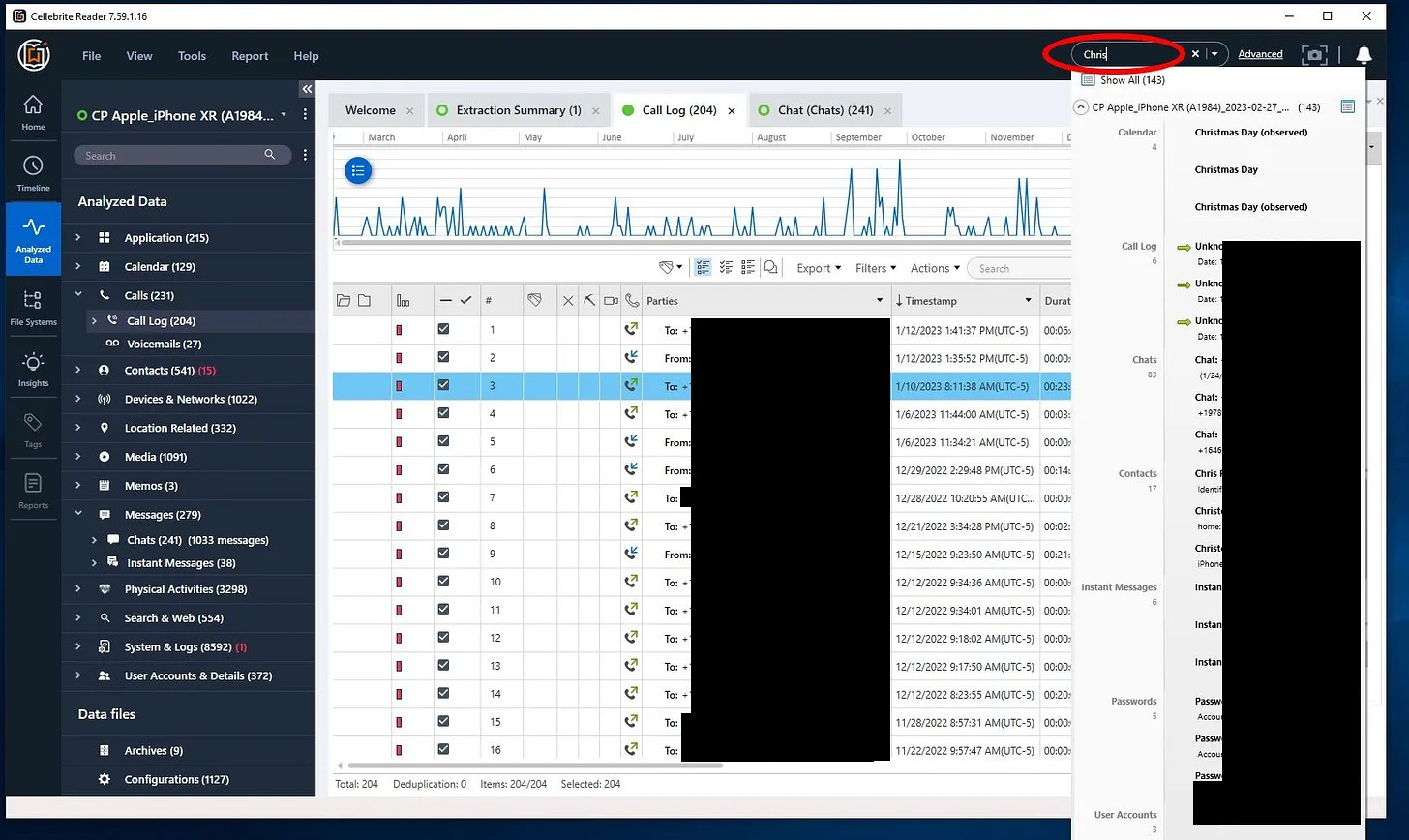1409x840 pixels.
Task: Click the screenshot camera icon
Action: pos(1314,55)
